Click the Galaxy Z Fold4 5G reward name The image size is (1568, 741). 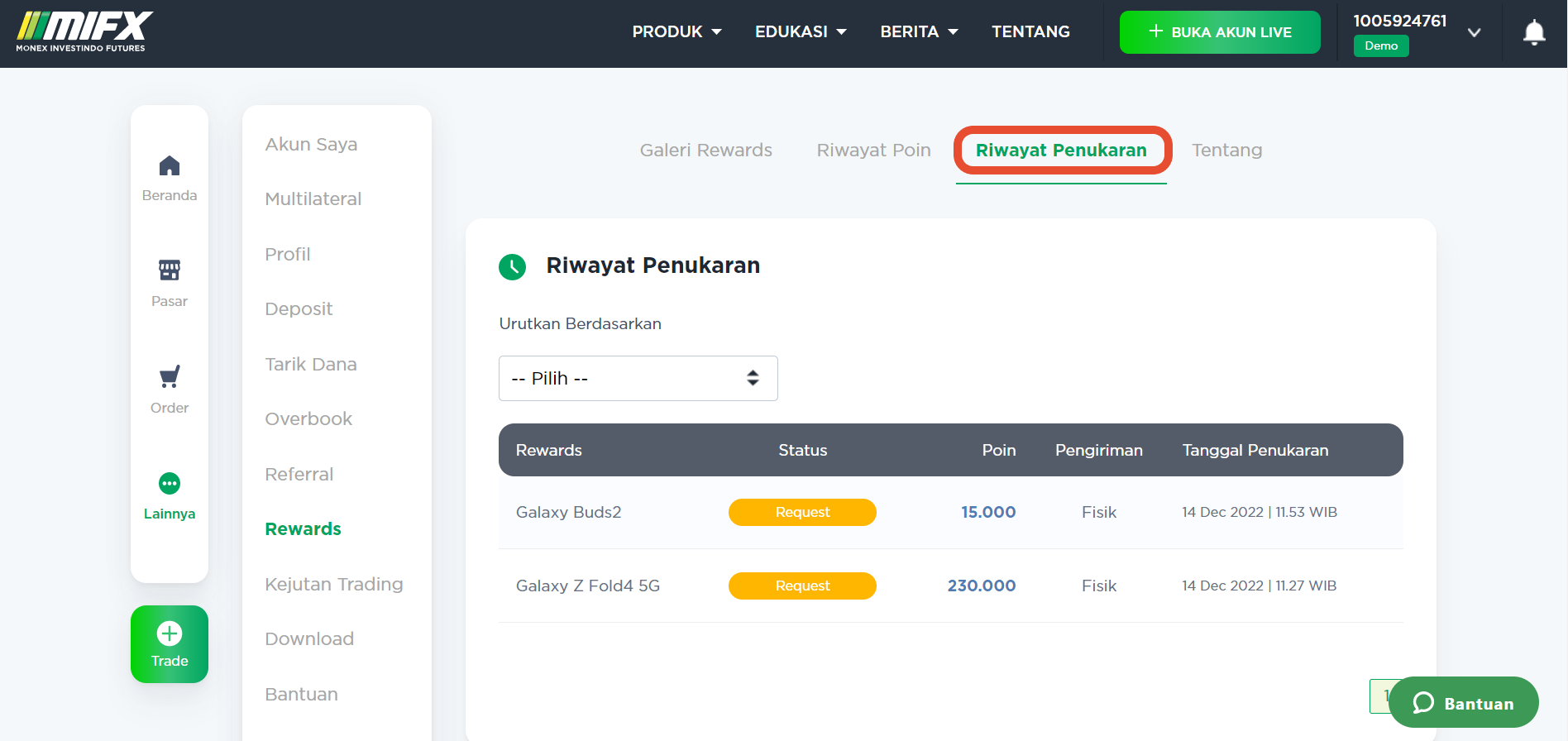pyautogui.click(x=588, y=586)
